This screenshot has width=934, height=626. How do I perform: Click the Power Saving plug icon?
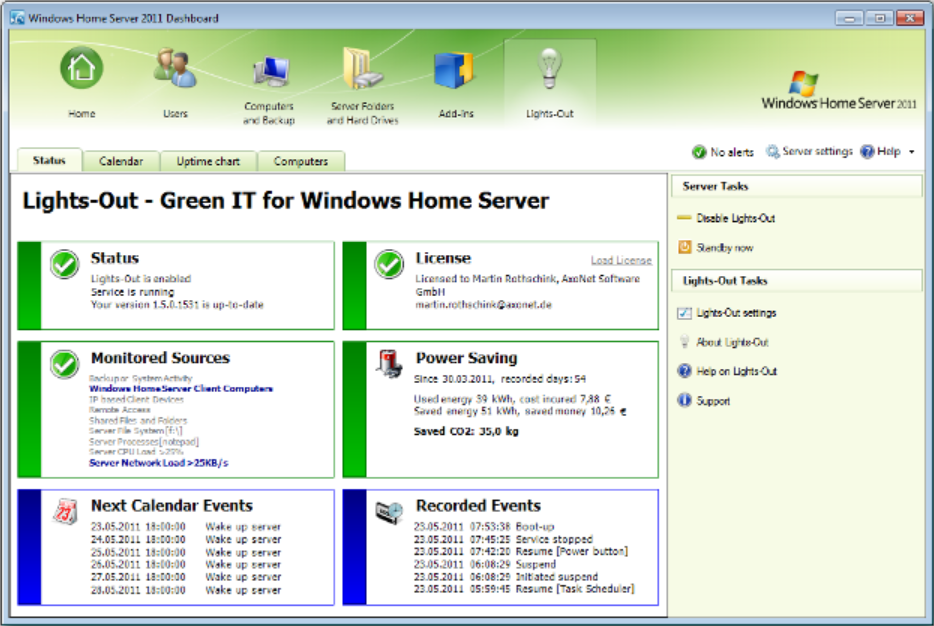(x=389, y=363)
